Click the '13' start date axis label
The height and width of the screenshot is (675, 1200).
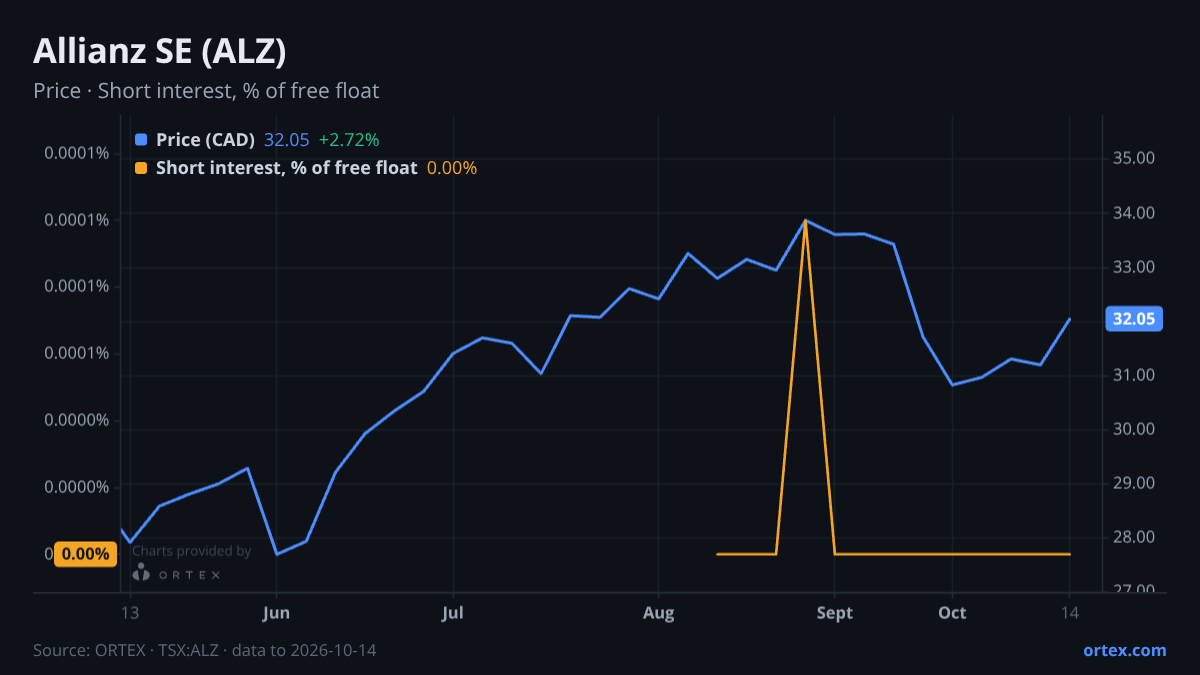(129, 613)
